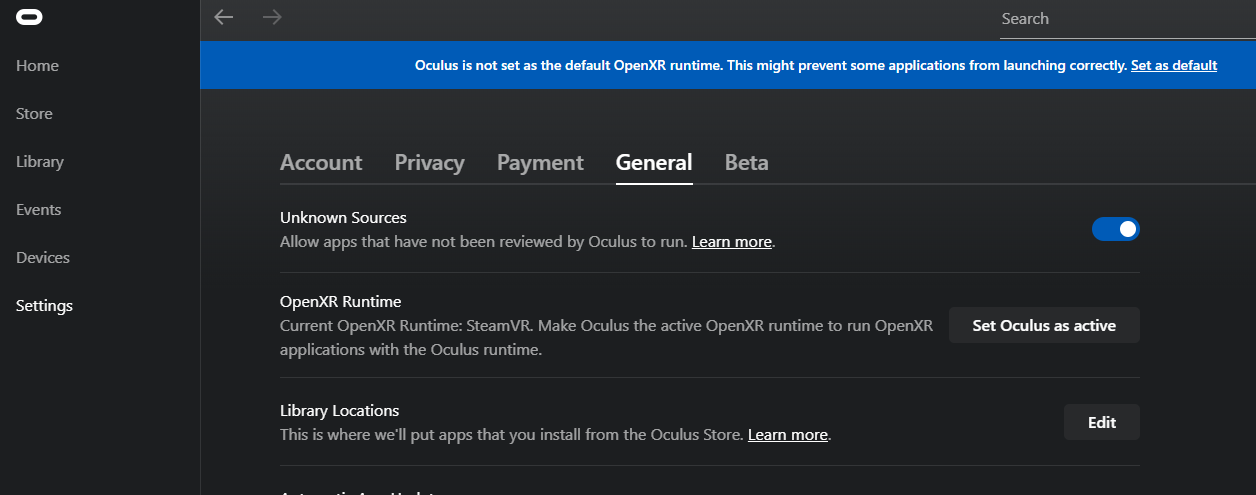
Task: Toggle the Unknown Sources switch
Action: 1115,229
